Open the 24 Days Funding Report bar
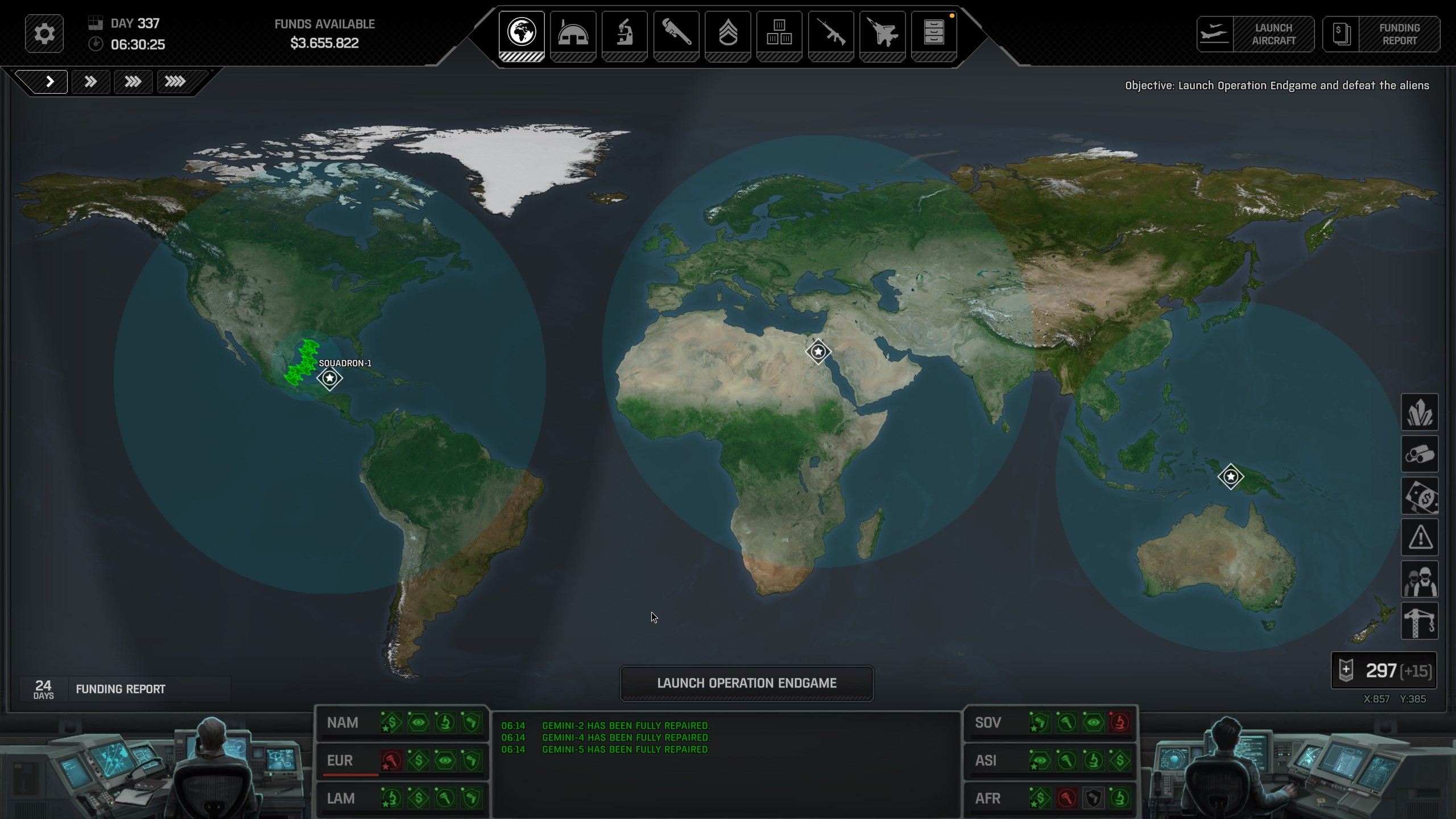1456x819 pixels. pos(125,689)
